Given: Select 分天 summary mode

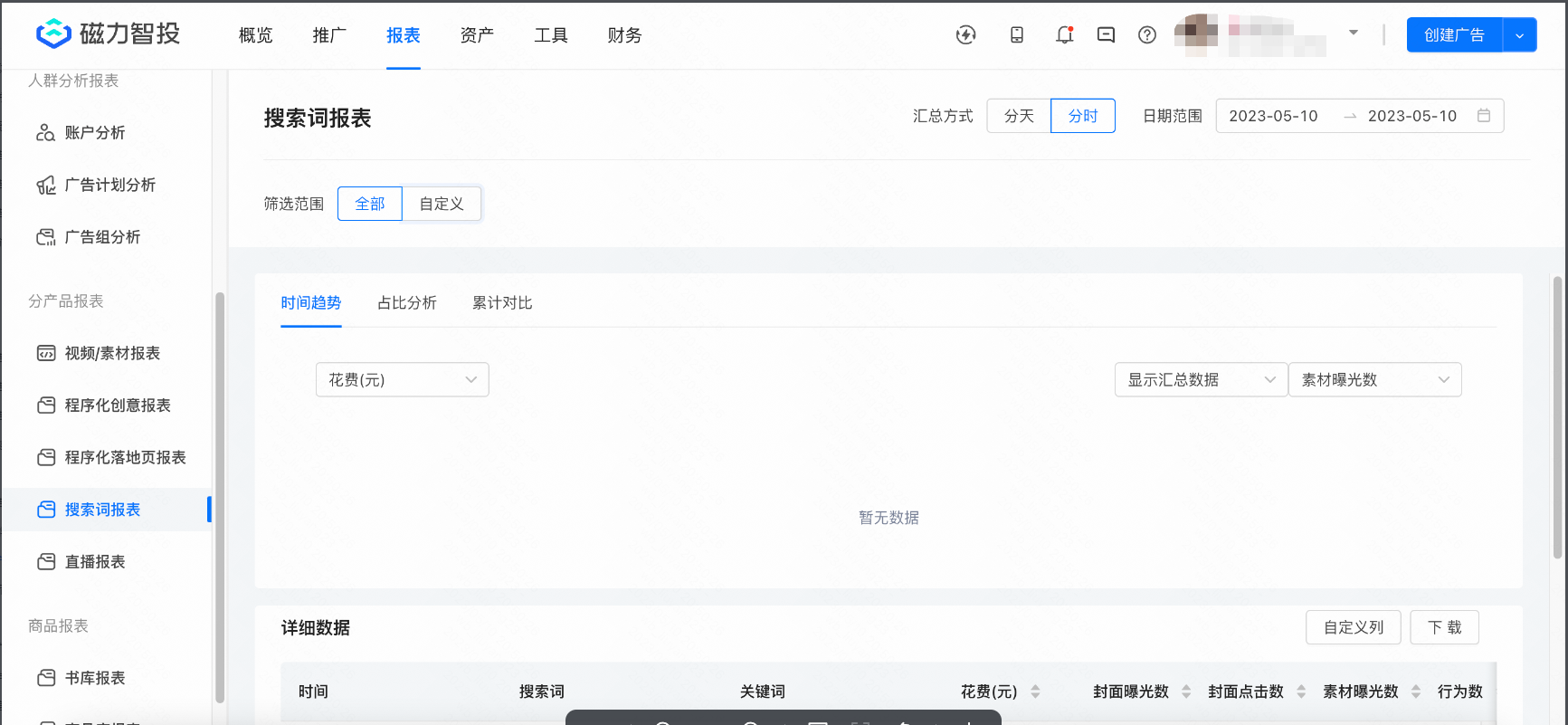Looking at the screenshot, I should (x=1019, y=116).
